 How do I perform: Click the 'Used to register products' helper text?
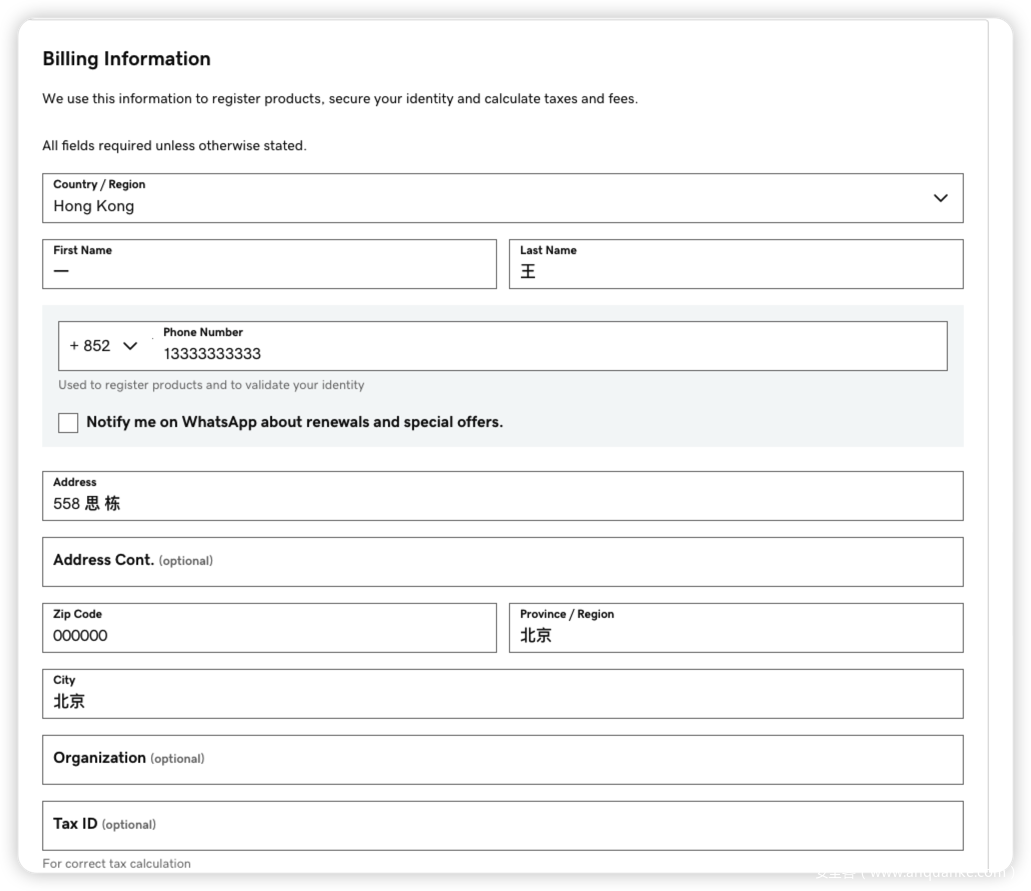tap(211, 385)
